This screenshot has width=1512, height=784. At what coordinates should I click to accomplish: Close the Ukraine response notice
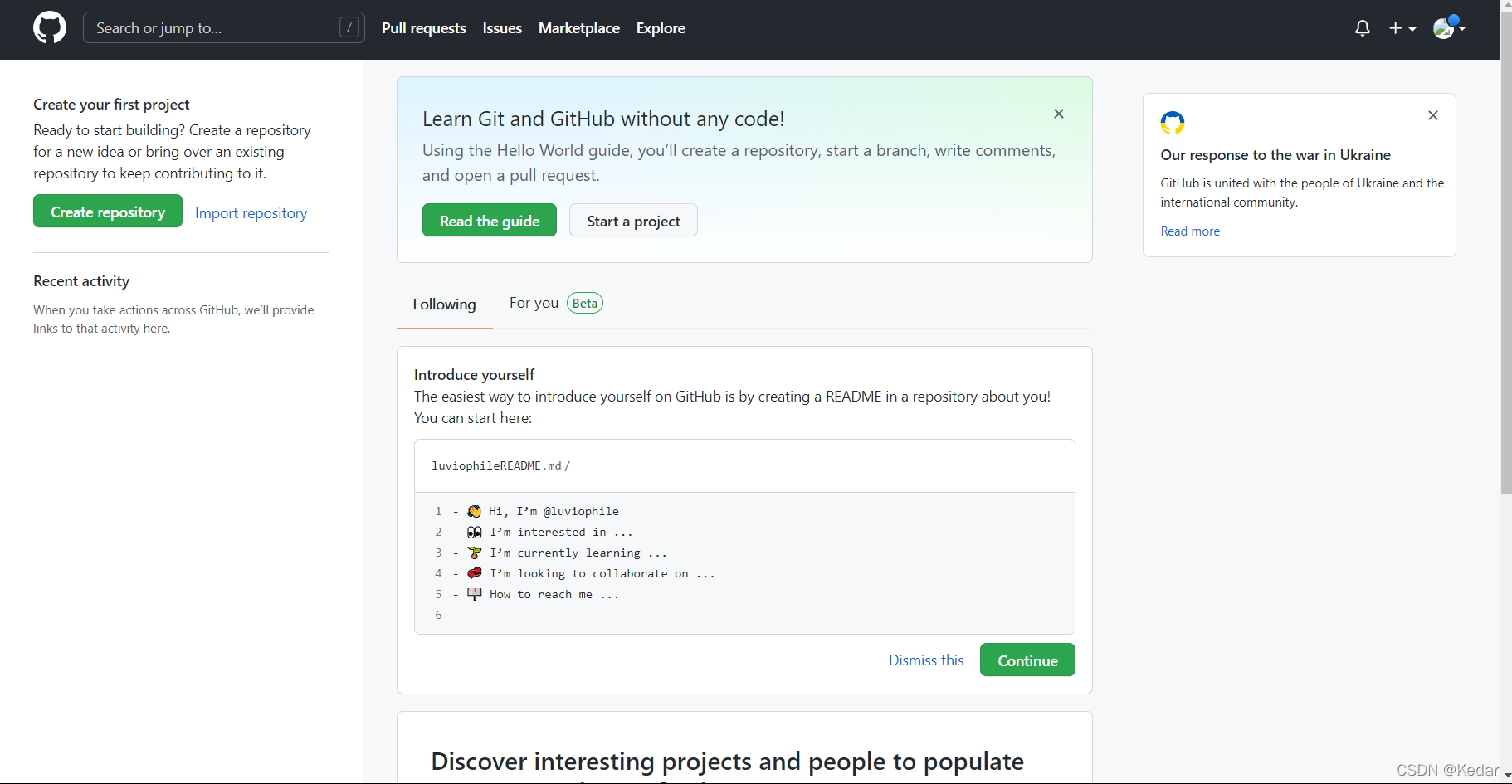click(1433, 115)
